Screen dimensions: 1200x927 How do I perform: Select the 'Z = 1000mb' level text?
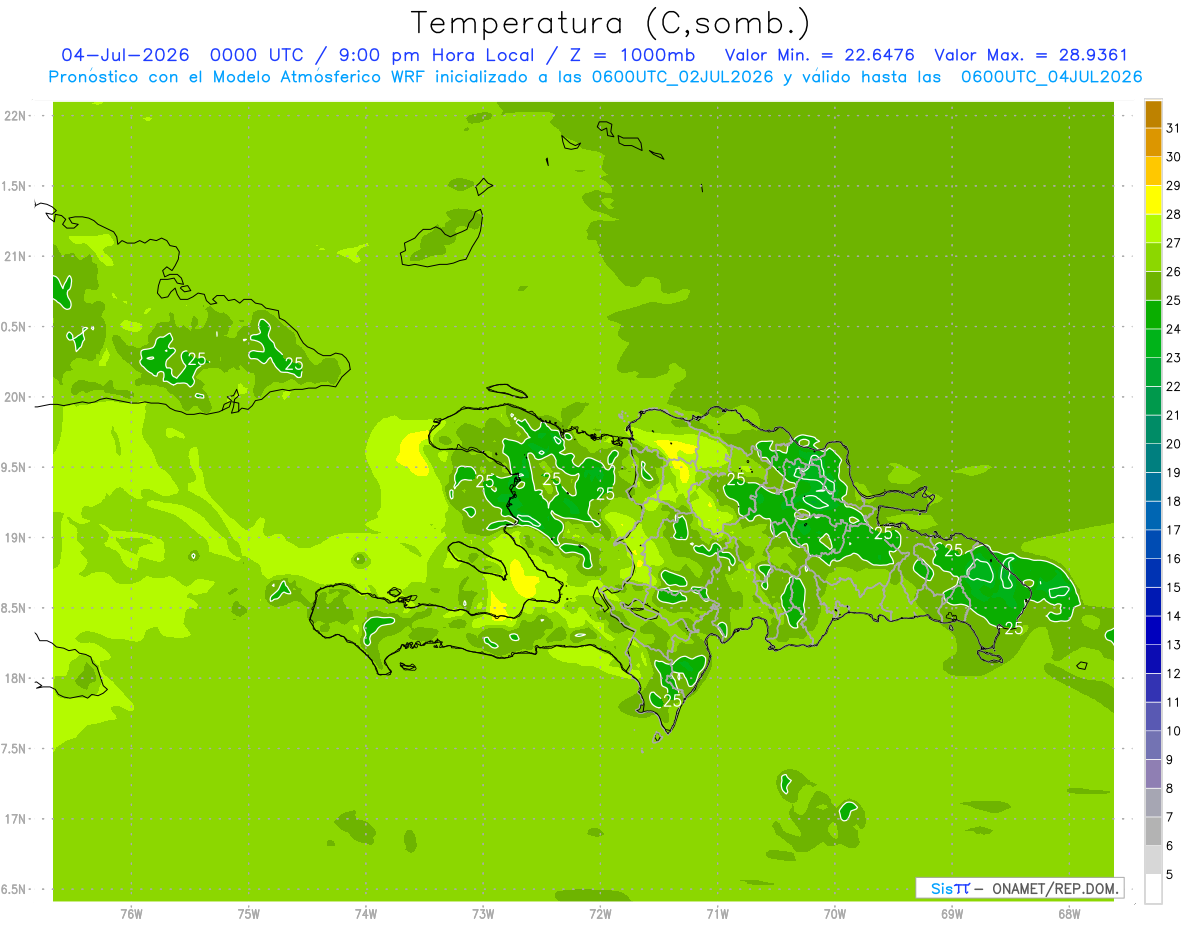pos(633,55)
